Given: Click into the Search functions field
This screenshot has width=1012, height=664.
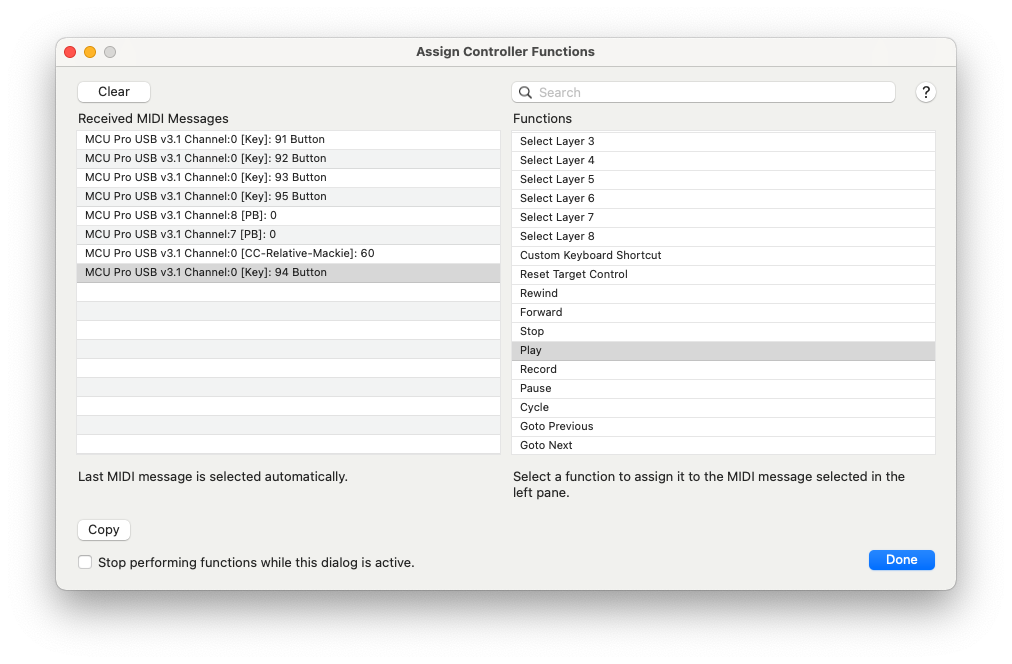Looking at the screenshot, I should [x=712, y=92].
